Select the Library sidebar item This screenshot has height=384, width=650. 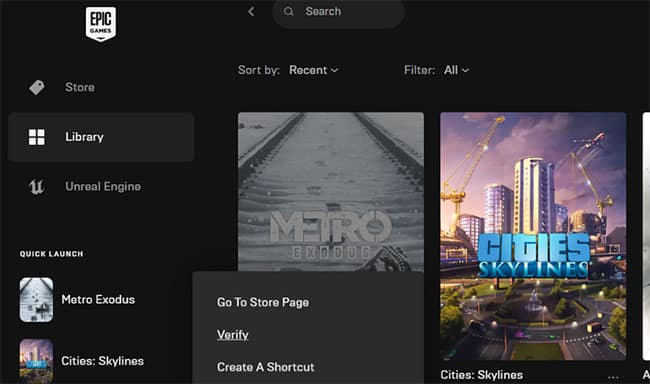pyautogui.click(x=101, y=137)
